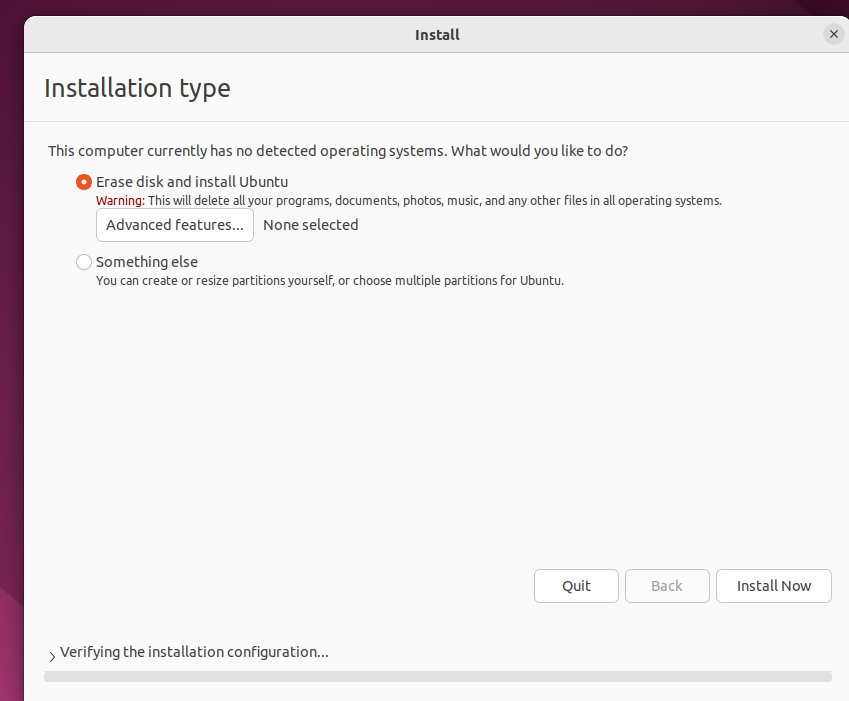849x701 pixels.
Task: Choose the Something else radio button
Action: (x=83, y=262)
